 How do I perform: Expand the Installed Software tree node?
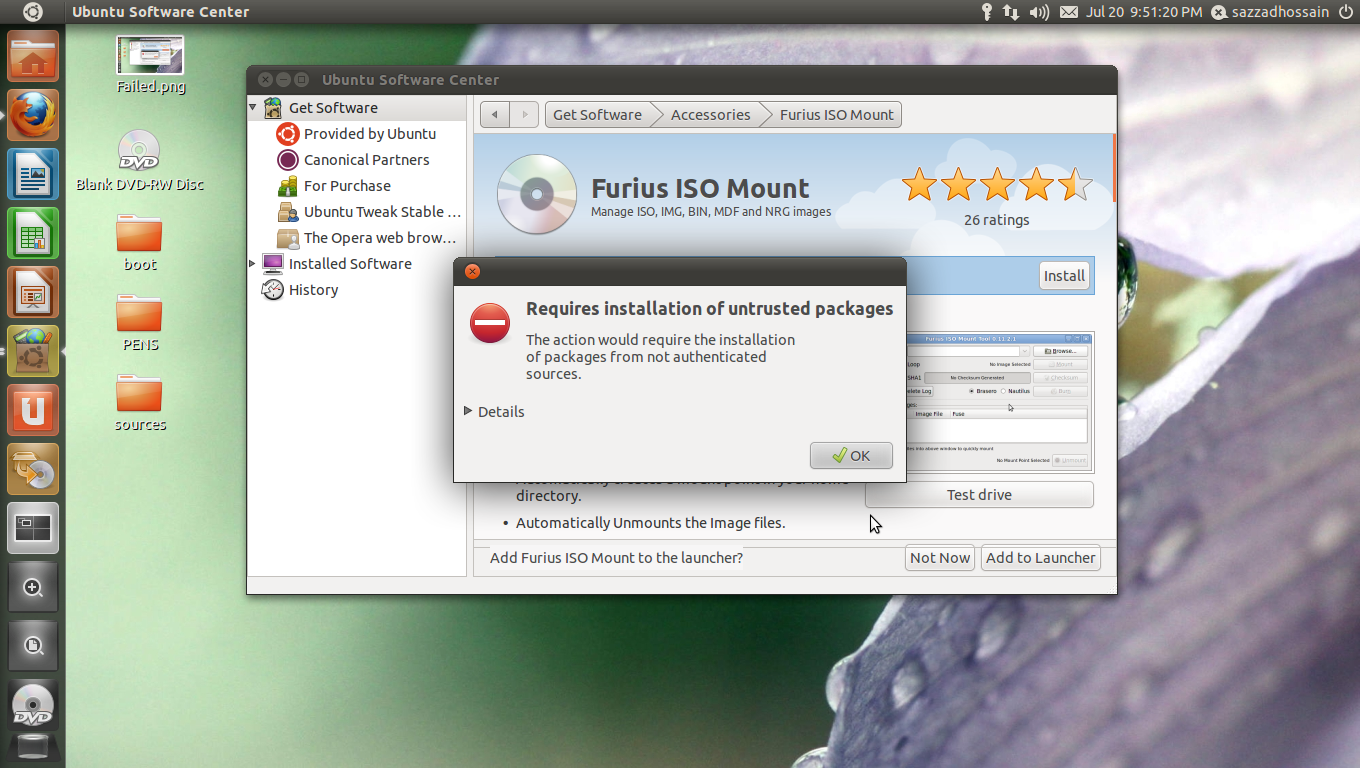click(253, 264)
